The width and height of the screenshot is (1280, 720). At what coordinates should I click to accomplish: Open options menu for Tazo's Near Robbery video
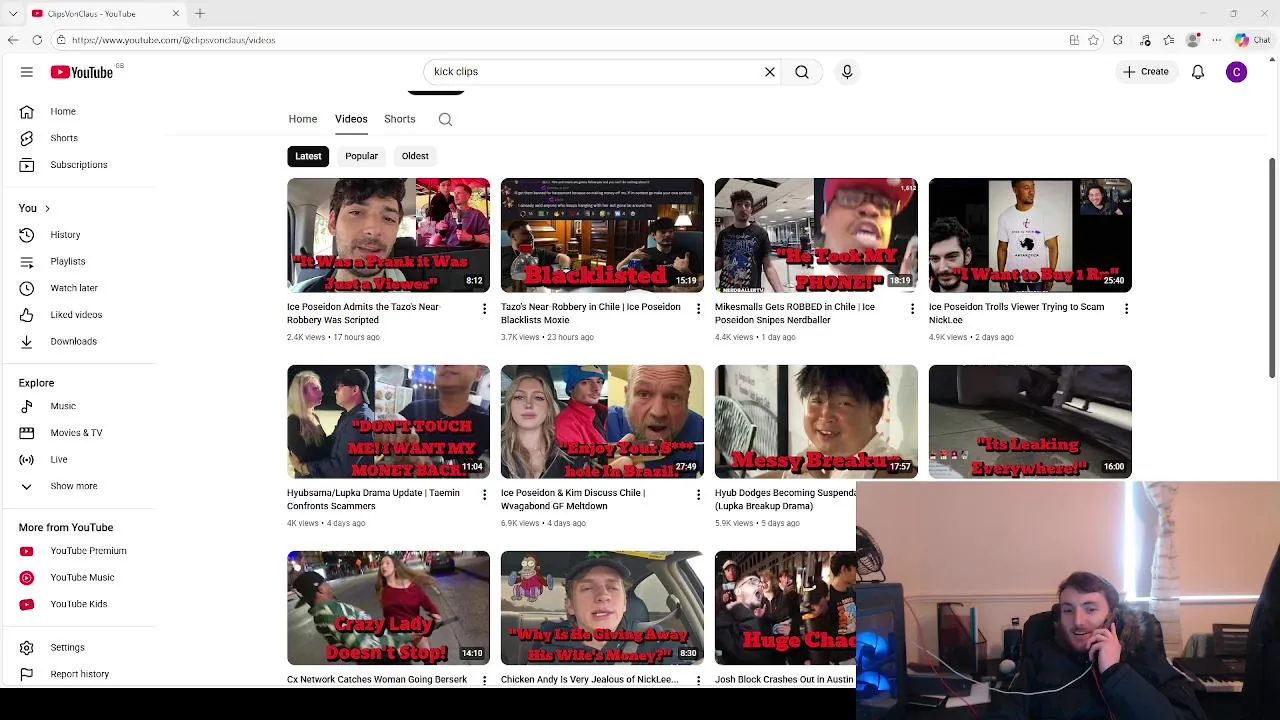click(698, 309)
